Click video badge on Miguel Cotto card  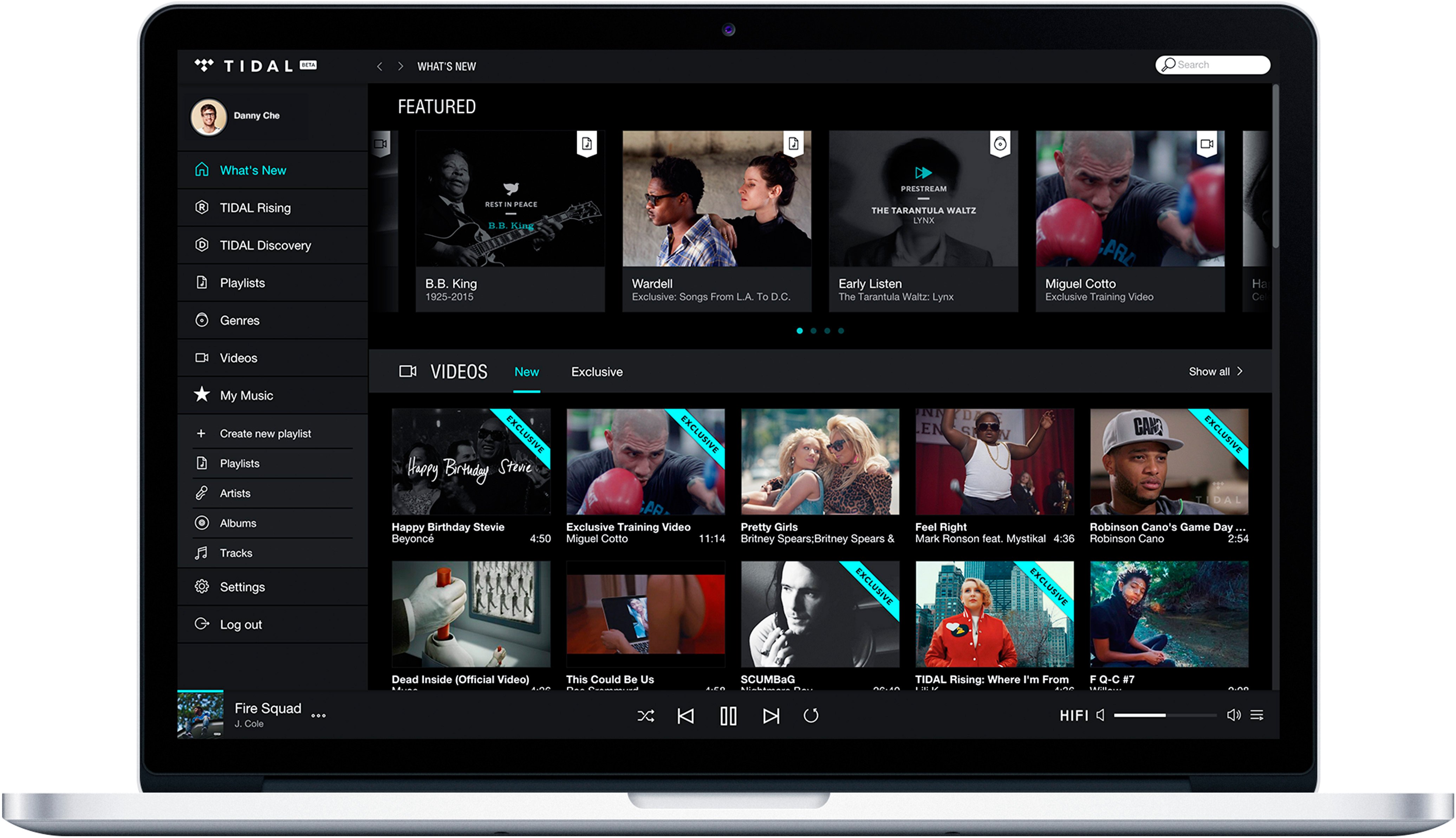point(1207,144)
